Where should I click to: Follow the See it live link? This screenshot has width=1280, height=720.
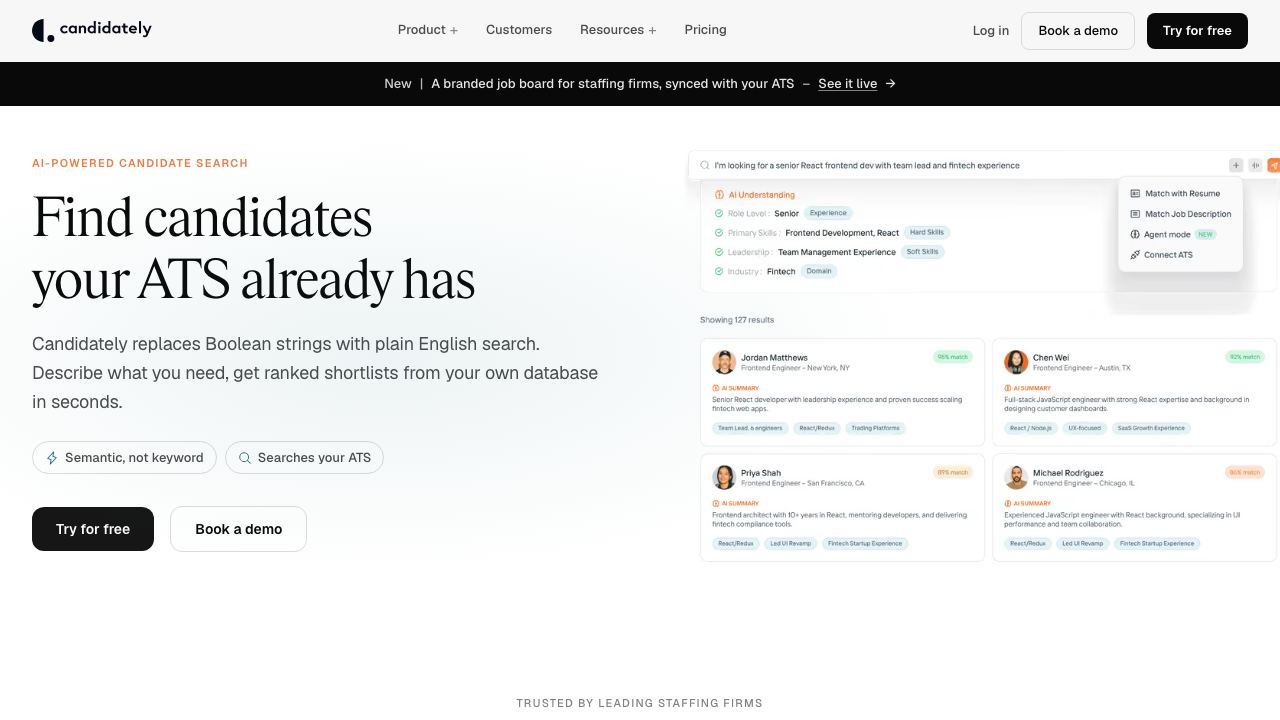[848, 84]
